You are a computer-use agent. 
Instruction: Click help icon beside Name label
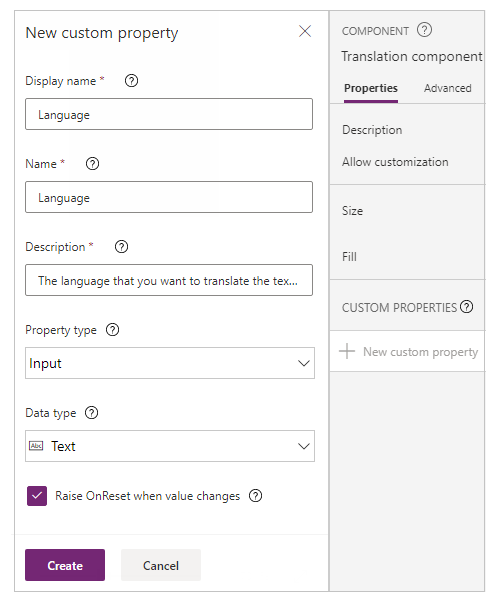tap(92, 164)
